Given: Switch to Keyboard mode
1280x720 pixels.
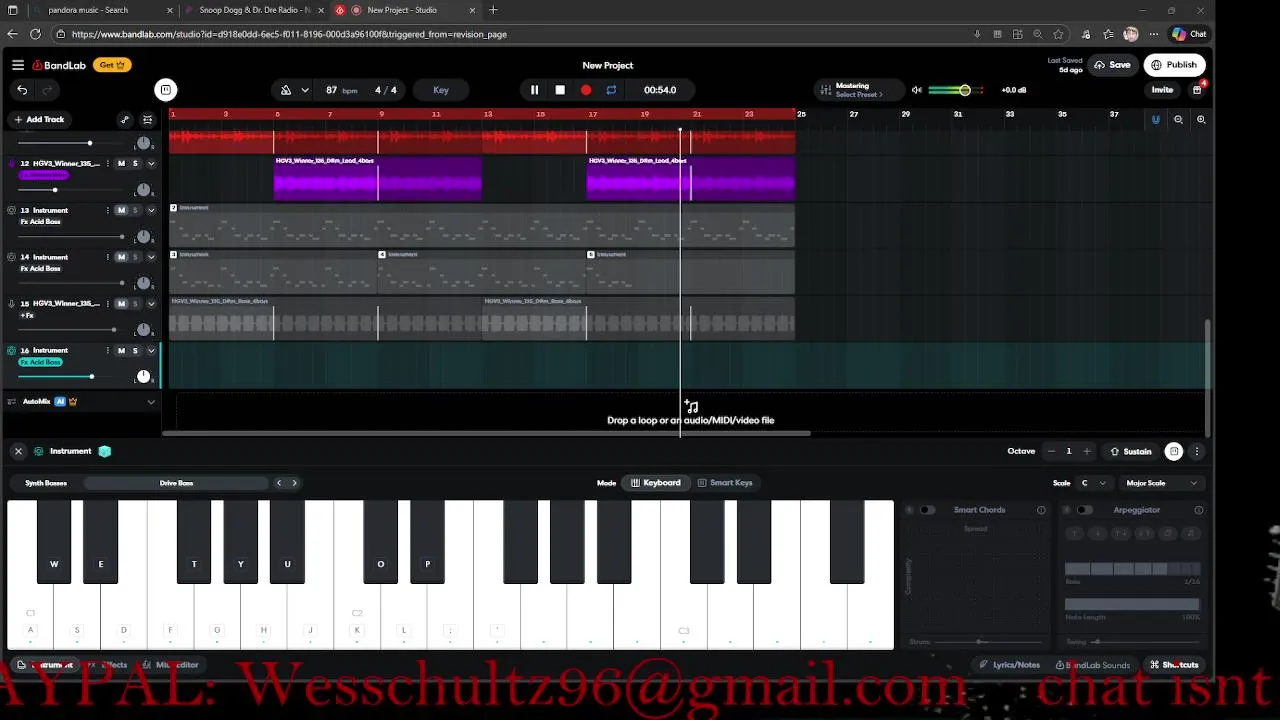Looking at the screenshot, I should point(655,483).
